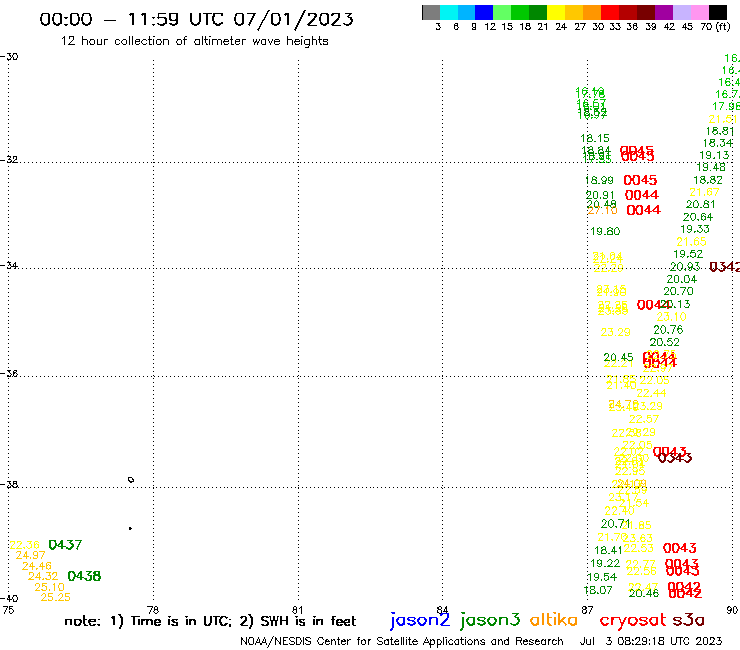The width and height of the screenshot is (740, 650).
Task: Click the '18.34' wave height value
Action: click(718, 143)
